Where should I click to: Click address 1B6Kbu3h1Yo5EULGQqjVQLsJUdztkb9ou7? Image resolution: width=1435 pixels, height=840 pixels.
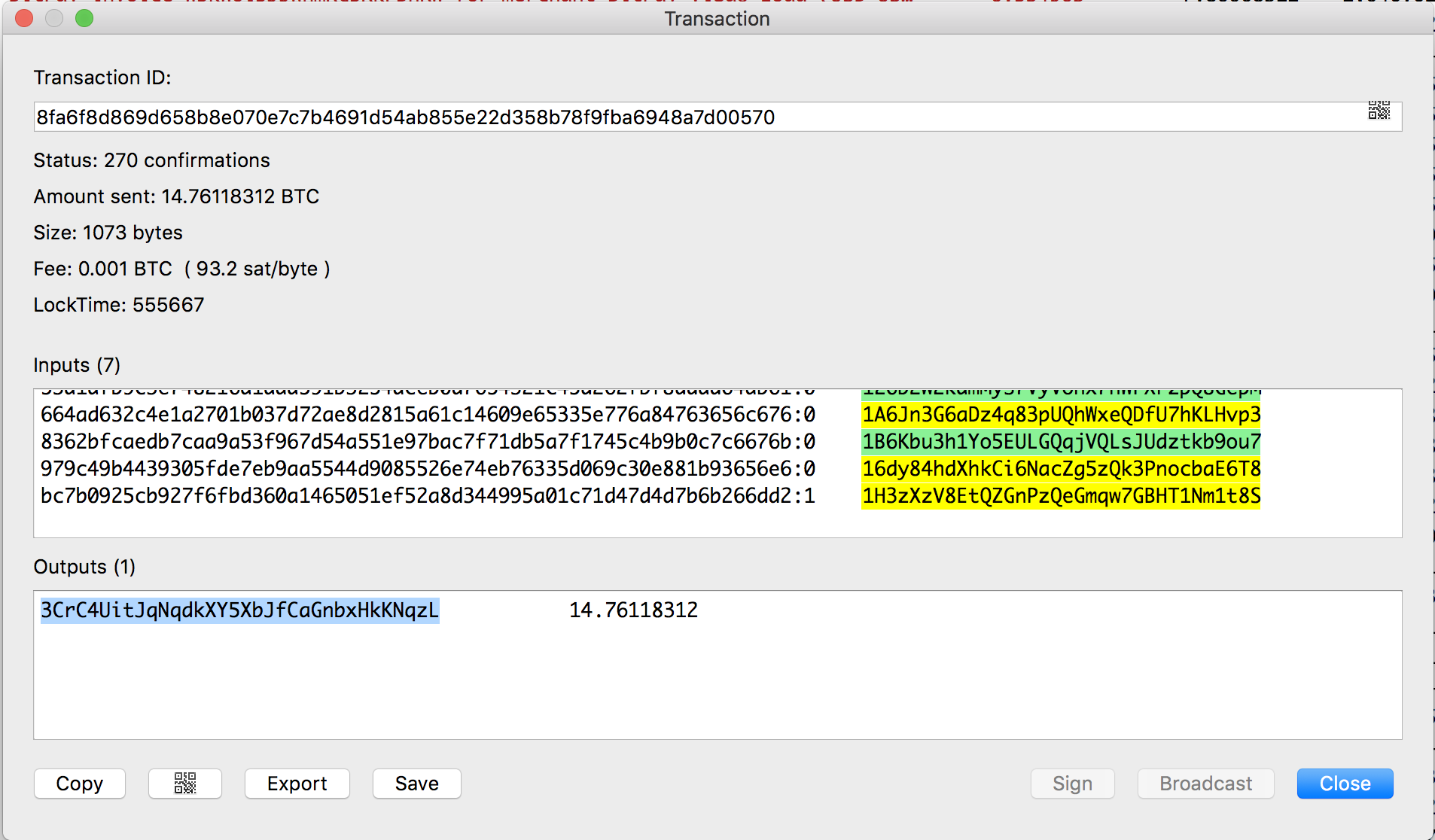click(x=1061, y=442)
